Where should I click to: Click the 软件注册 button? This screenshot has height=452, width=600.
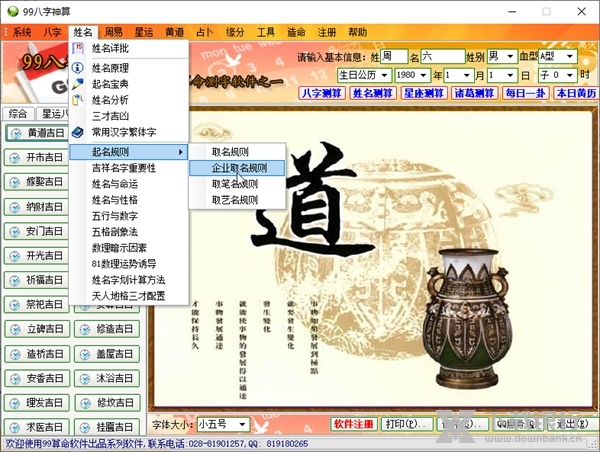(x=354, y=424)
